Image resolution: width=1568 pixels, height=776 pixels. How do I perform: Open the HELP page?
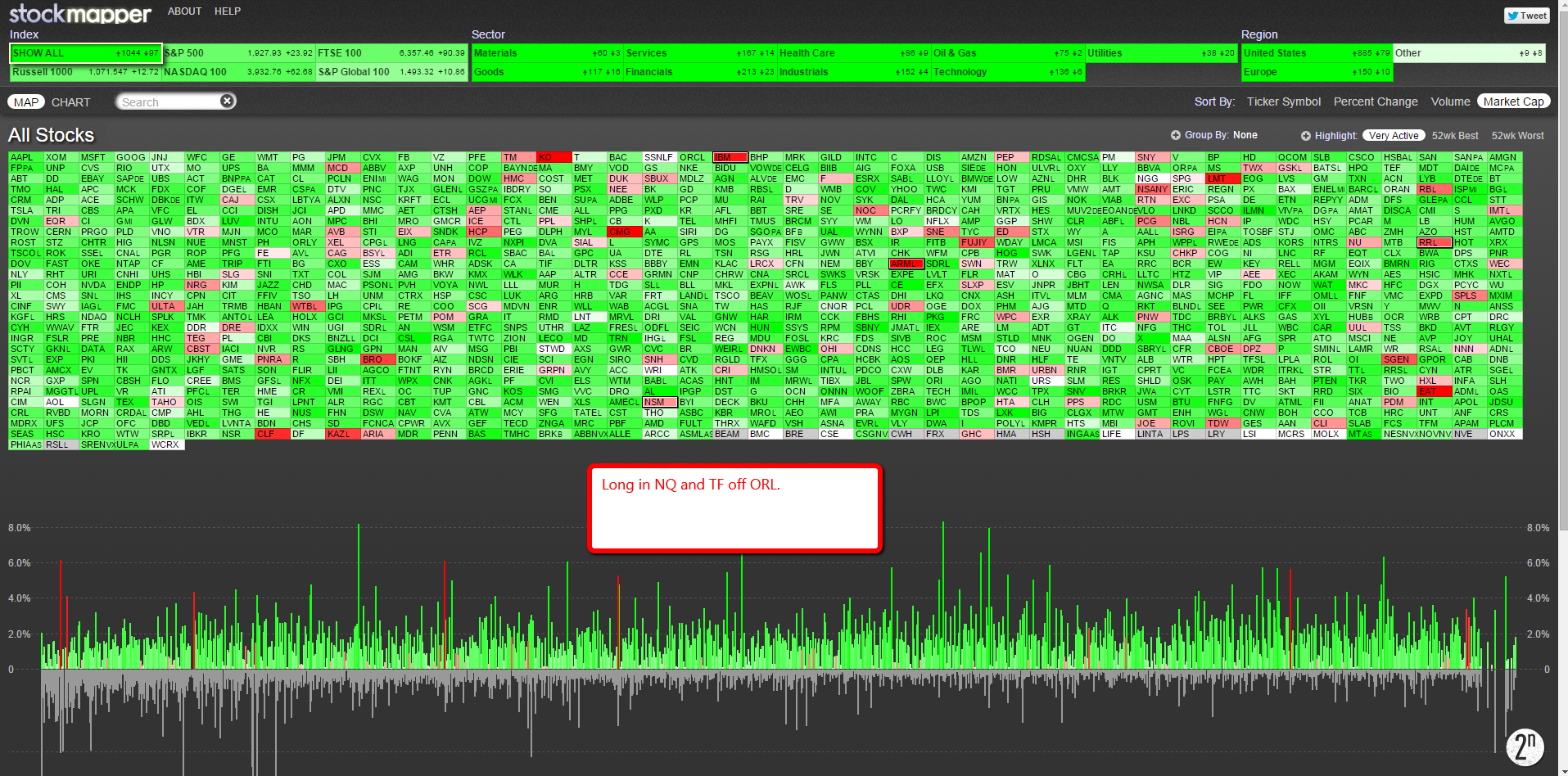click(x=228, y=11)
